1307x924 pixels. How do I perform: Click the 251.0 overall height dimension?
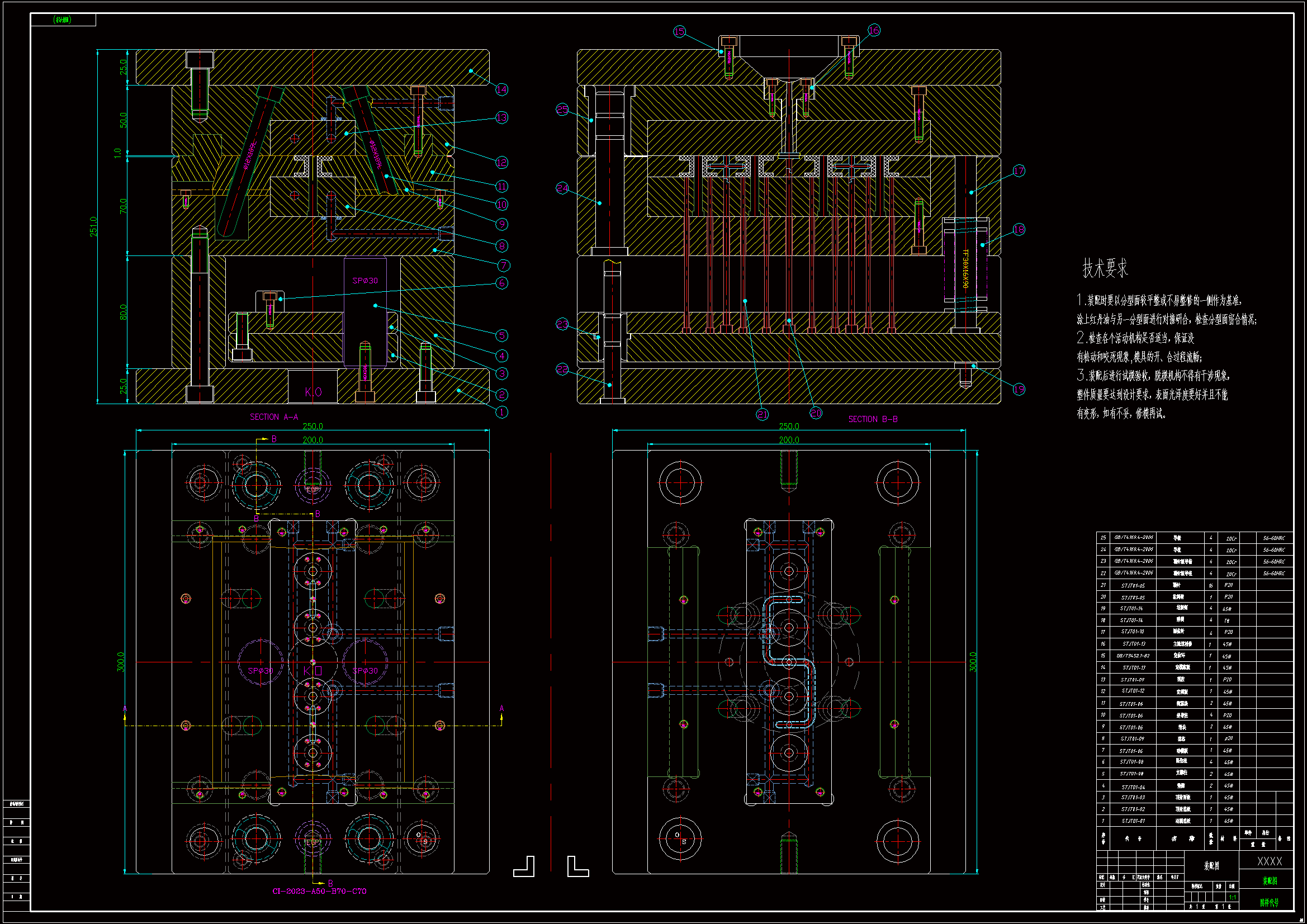pos(93,226)
